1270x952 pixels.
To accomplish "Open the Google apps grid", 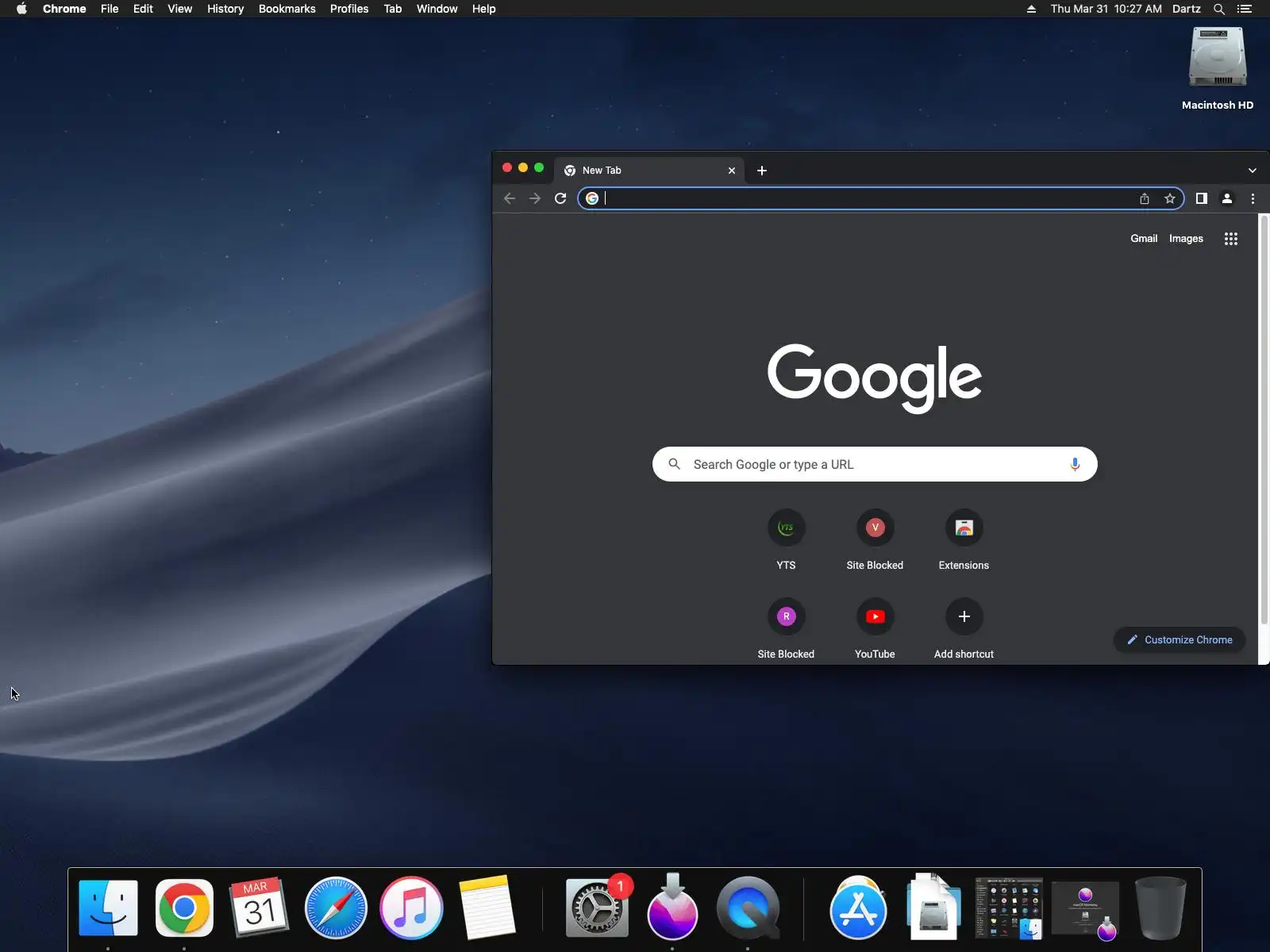I will [1231, 239].
